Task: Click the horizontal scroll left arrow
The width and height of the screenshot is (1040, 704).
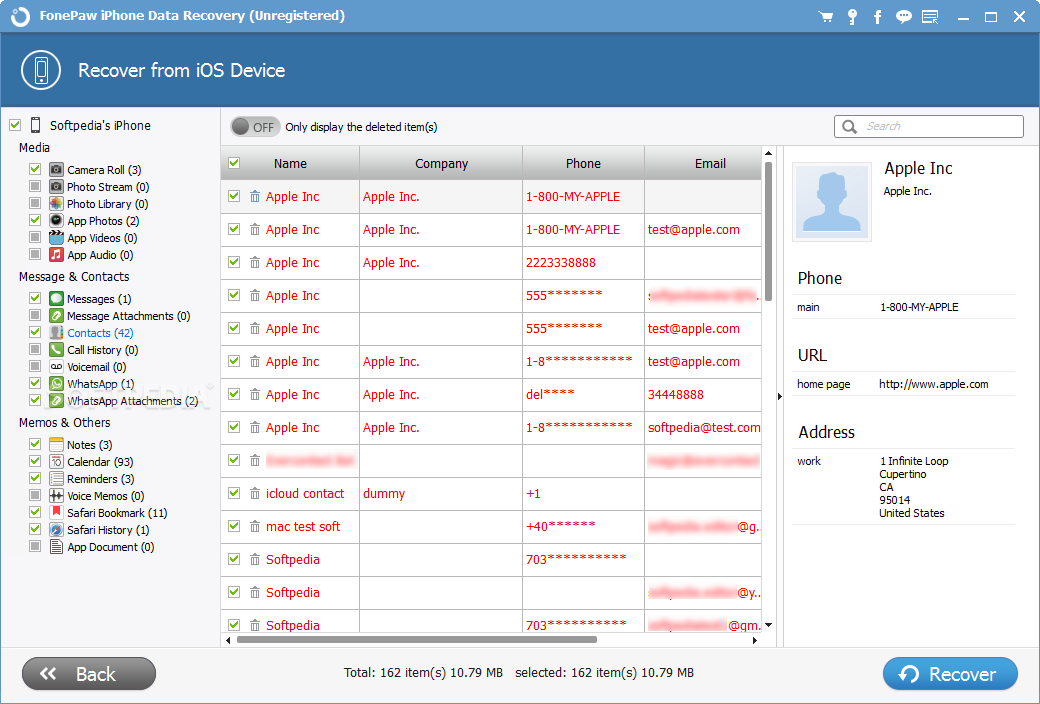Action: pyautogui.click(x=228, y=640)
